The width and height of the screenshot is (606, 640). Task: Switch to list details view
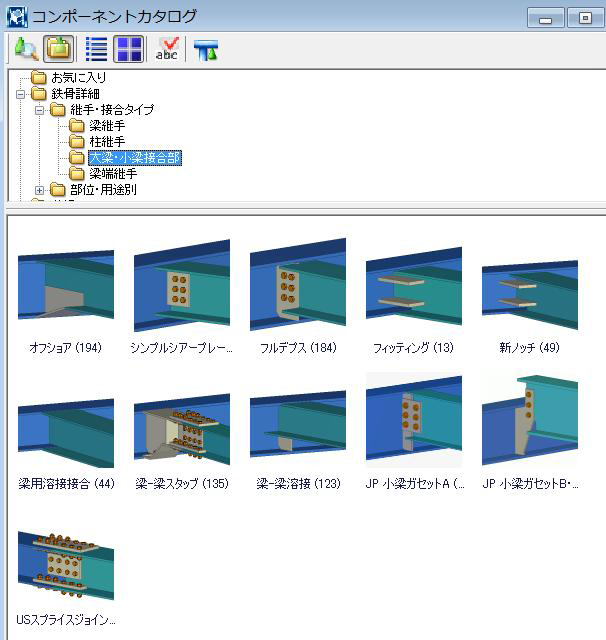[x=97, y=49]
